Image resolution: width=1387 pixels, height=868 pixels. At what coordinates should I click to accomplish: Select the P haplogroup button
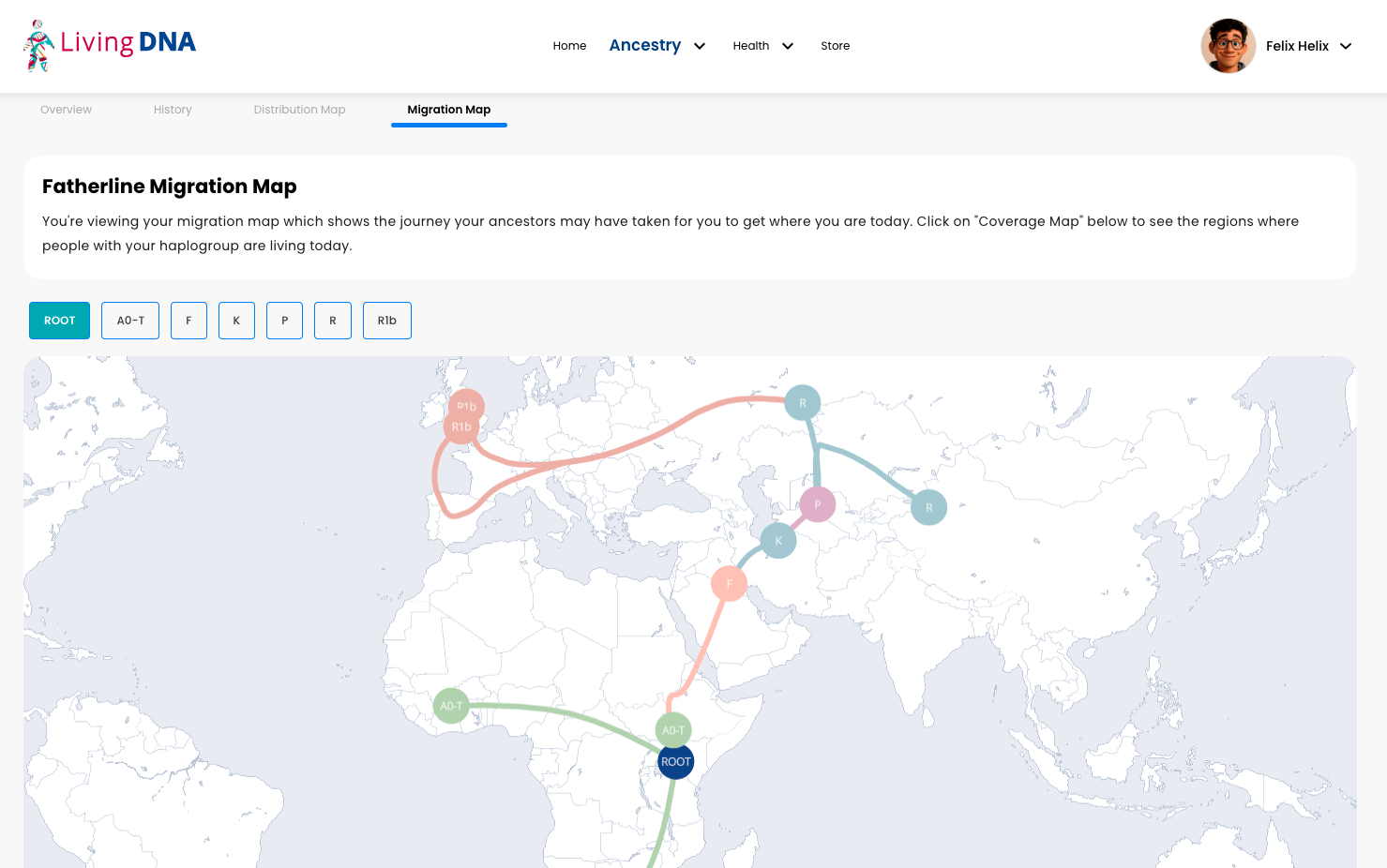click(284, 321)
